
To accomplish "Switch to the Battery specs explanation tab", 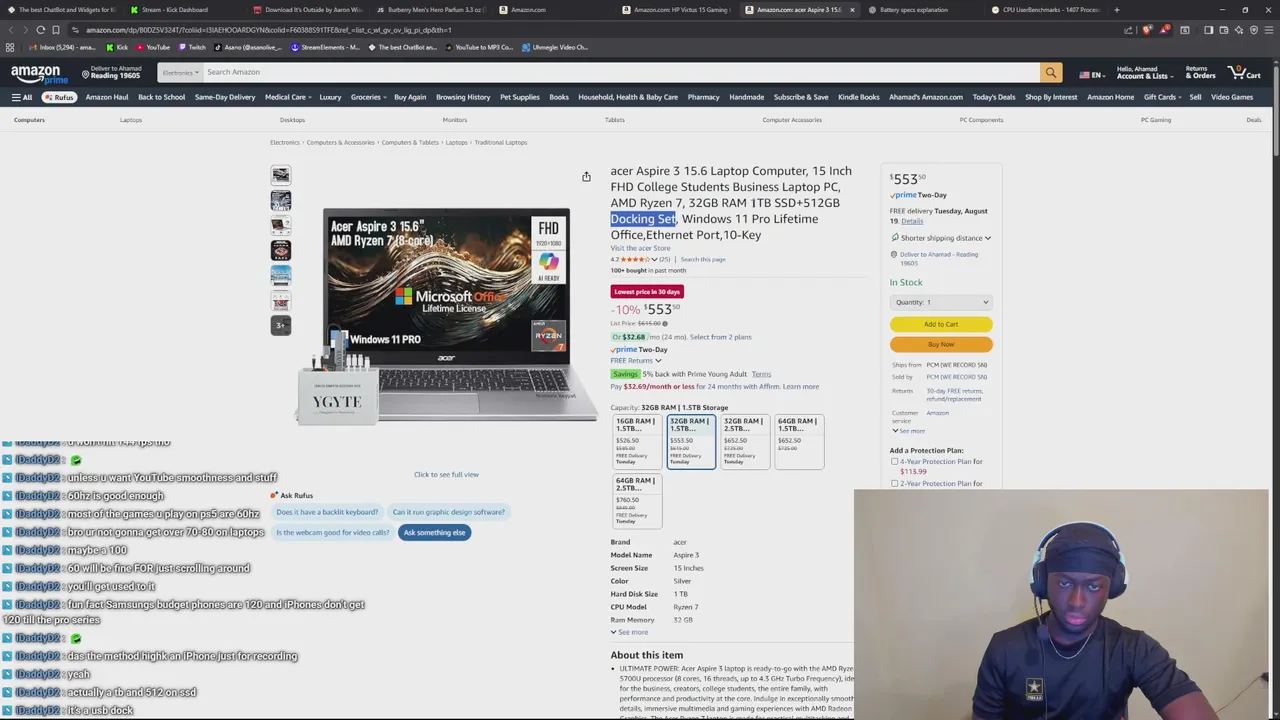I will [922, 10].
